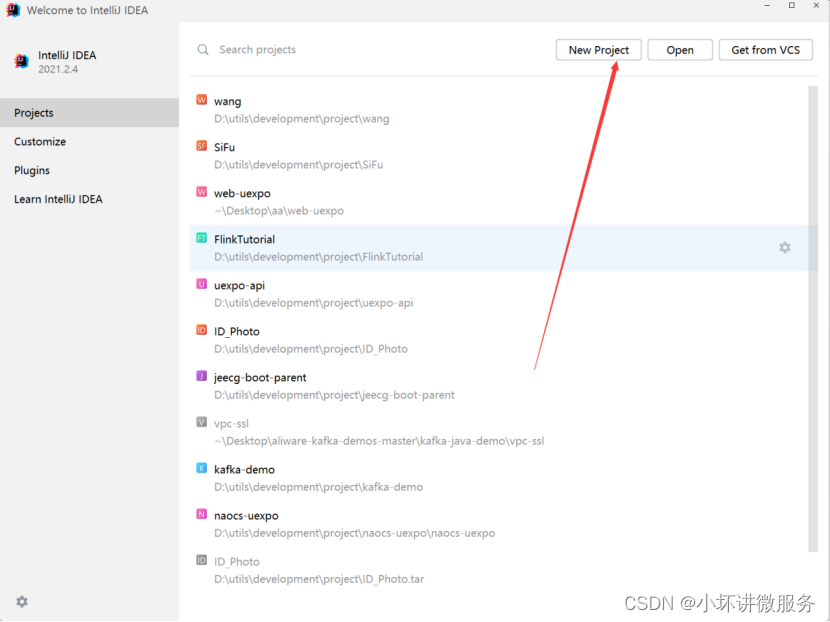Click path ending project\uexpo-api
This screenshot has width=830, height=622.
point(313,303)
